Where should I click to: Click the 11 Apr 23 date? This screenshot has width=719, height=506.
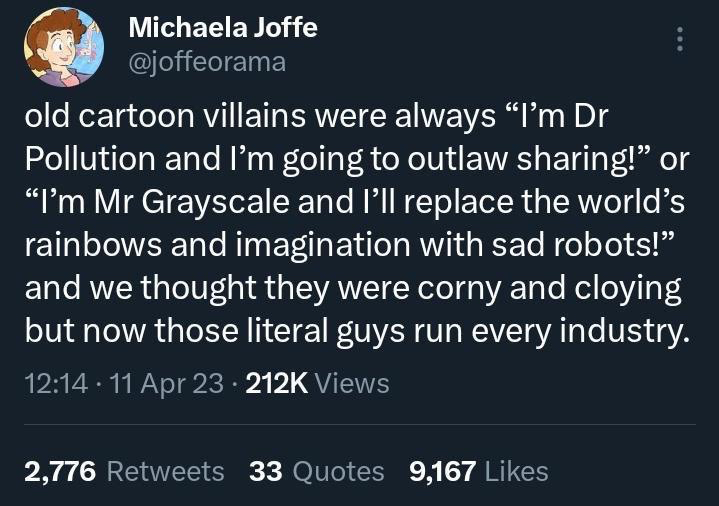[166, 384]
